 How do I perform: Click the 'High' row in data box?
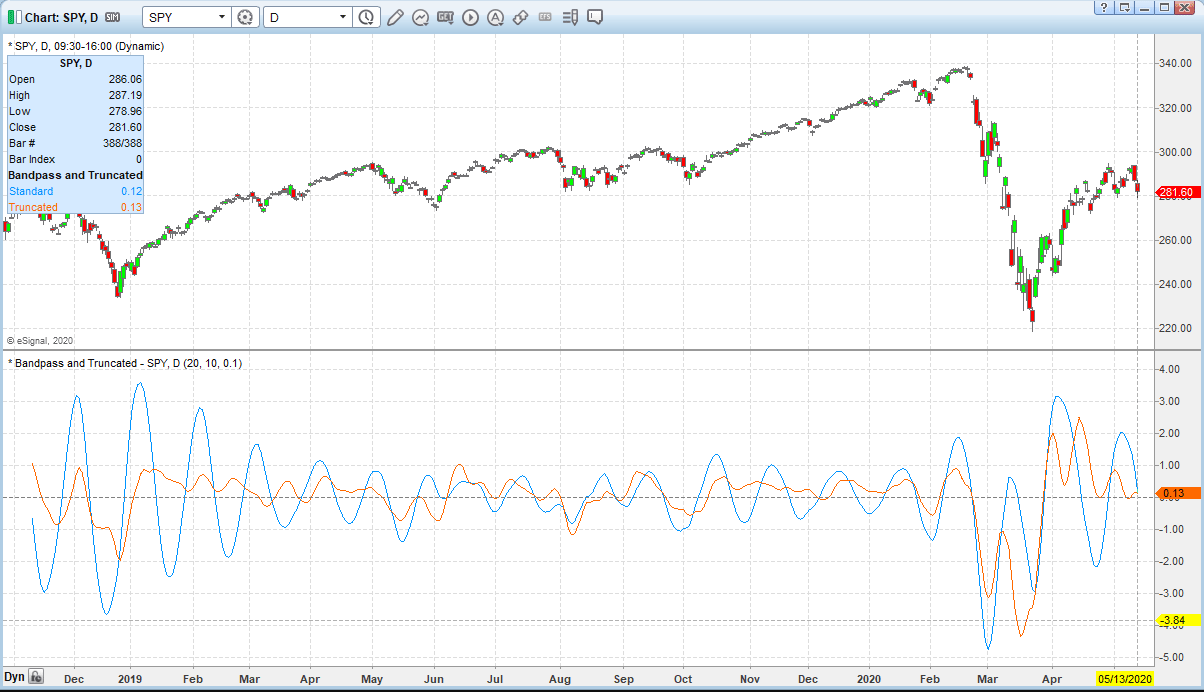tap(76, 95)
